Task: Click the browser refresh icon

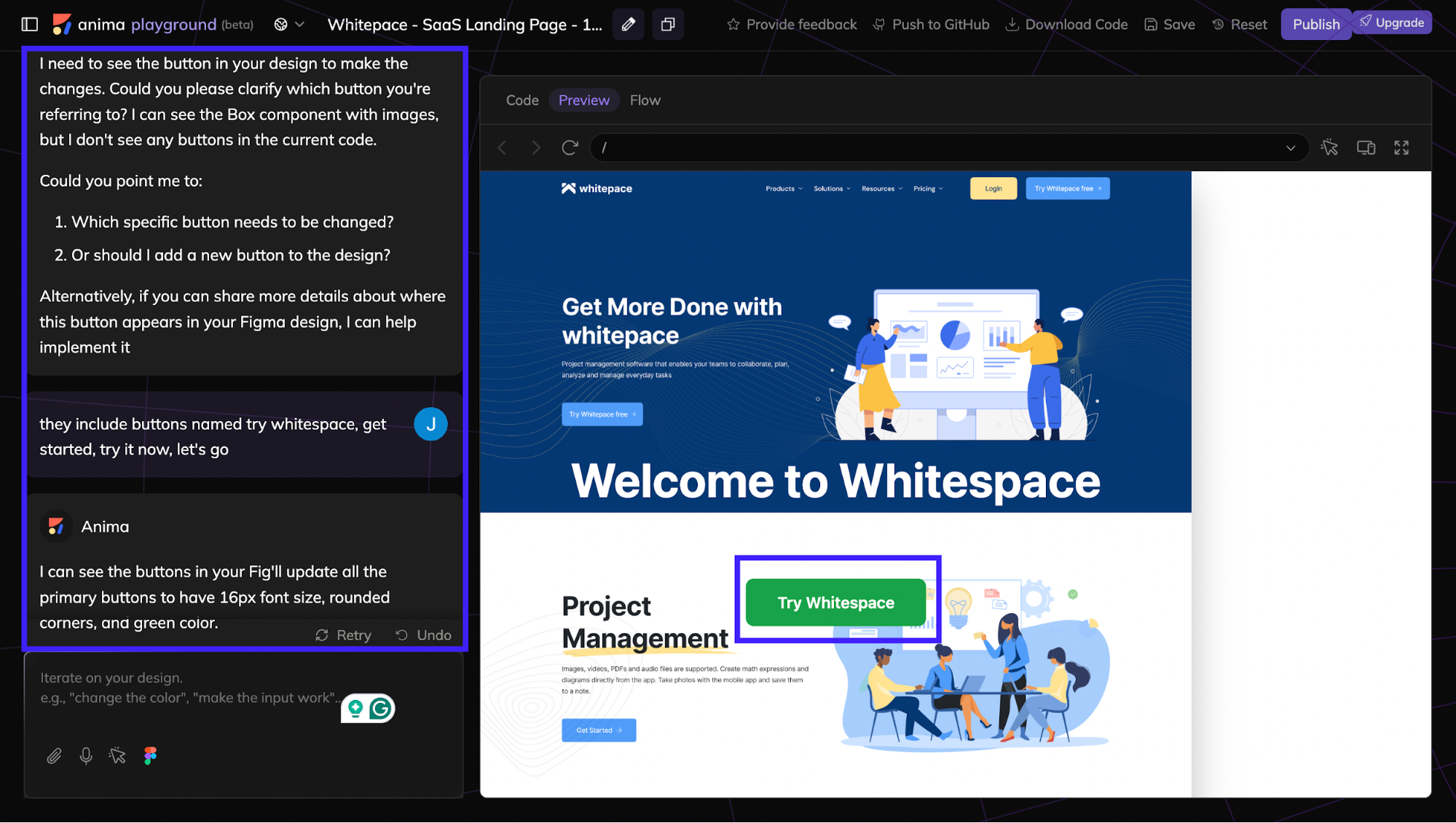Action: [x=570, y=148]
